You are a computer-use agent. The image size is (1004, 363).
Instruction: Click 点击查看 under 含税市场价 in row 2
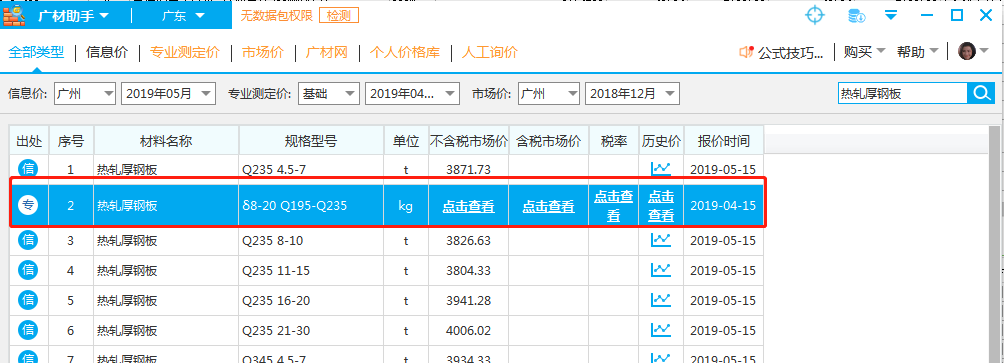(549, 207)
